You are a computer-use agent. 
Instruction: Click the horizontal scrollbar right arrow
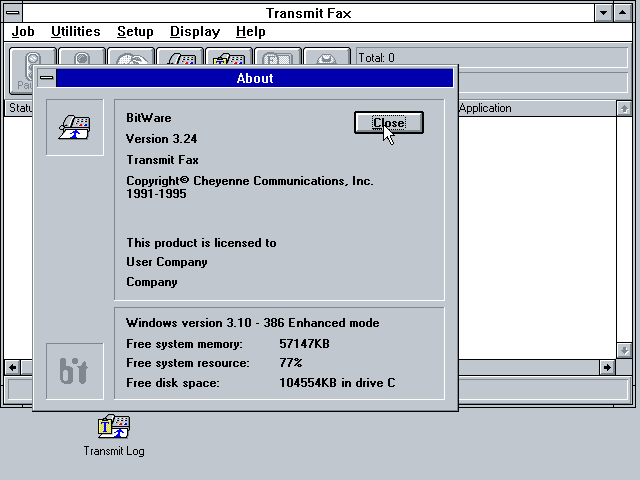[x=607, y=367]
